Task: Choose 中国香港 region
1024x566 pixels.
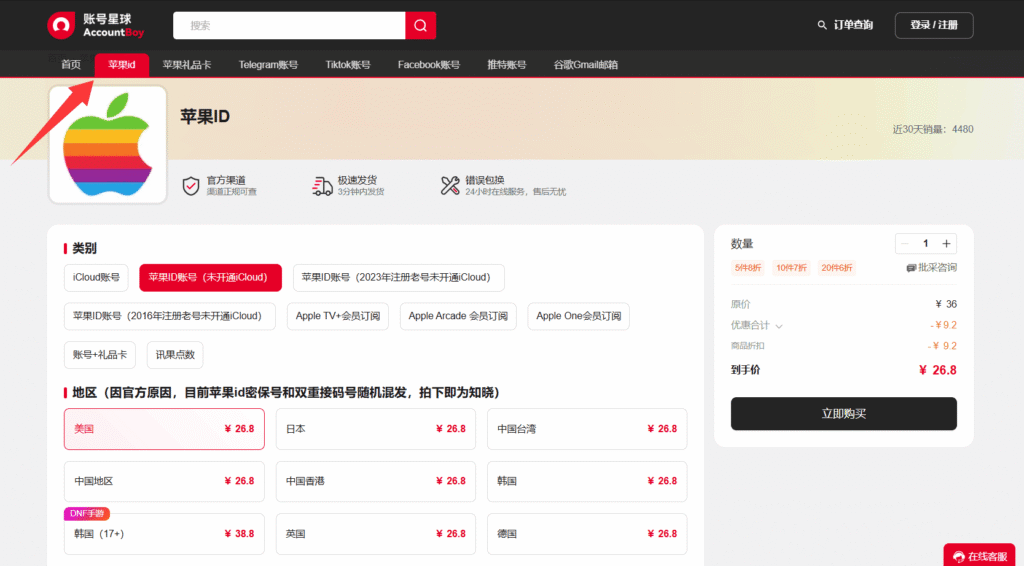Action: [376, 481]
